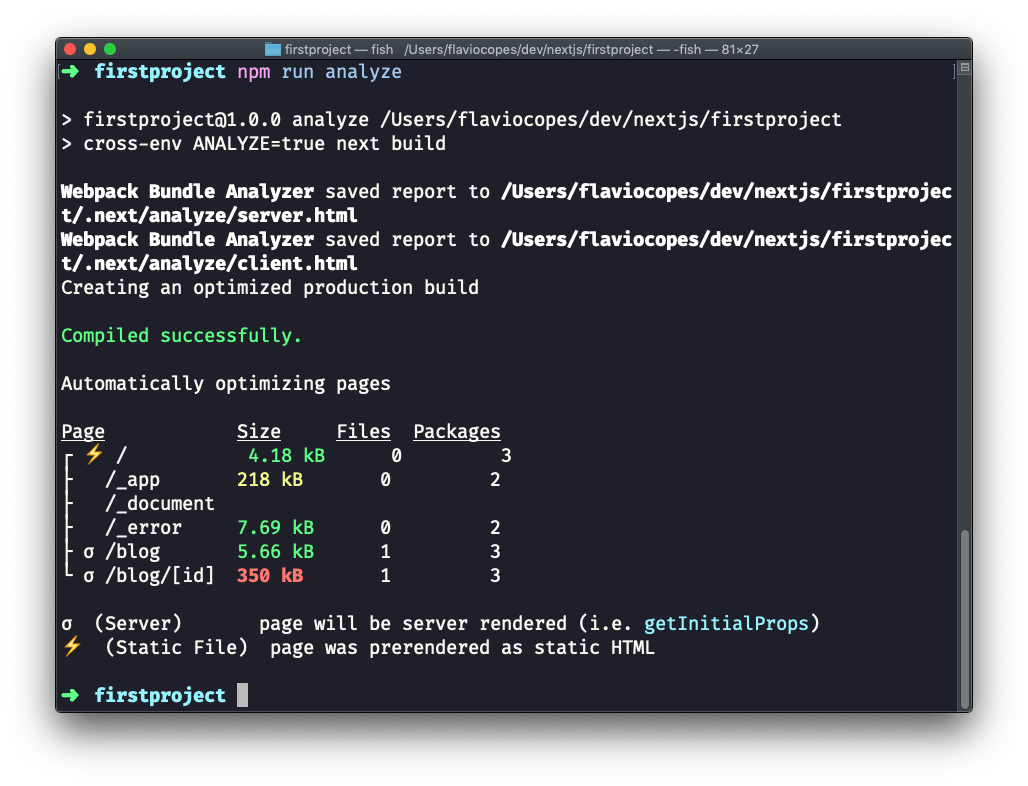This screenshot has height=786, width=1028.
Task: Select the Size column header
Action: (x=258, y=431)
